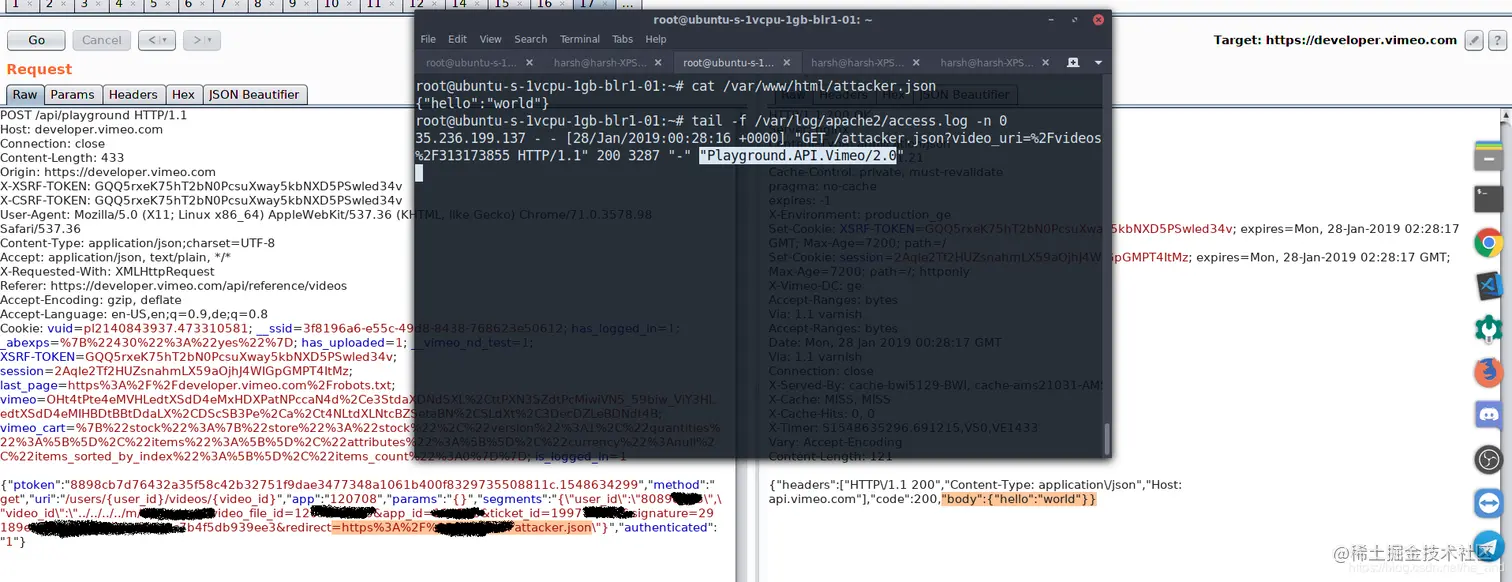Image resolution: width=1512 pixels, height=582 pixels.
Task: Open OBS Studio from the dock
Action: 1489,459
